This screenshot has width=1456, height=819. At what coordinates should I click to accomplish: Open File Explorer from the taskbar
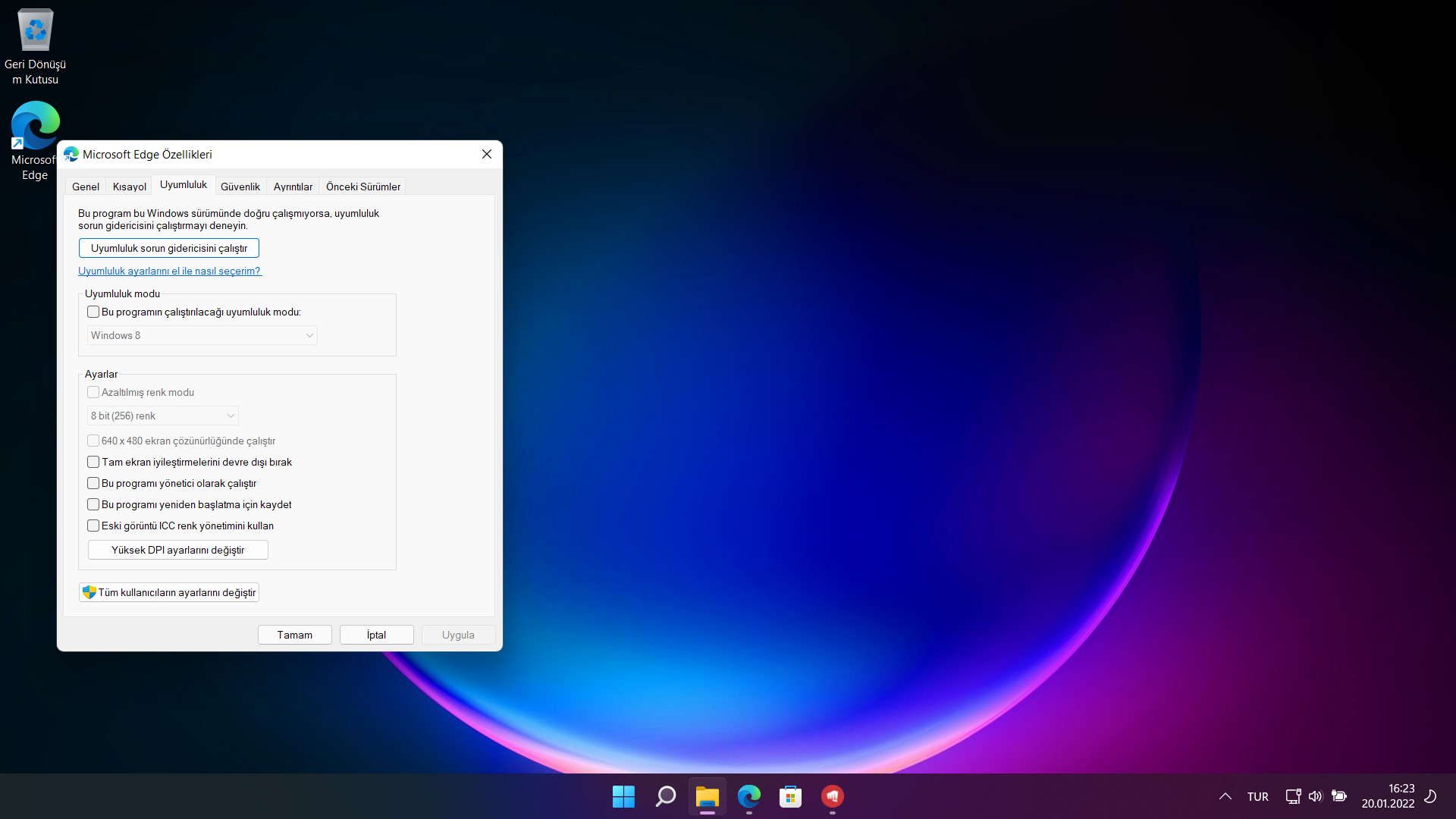point(707,796)
